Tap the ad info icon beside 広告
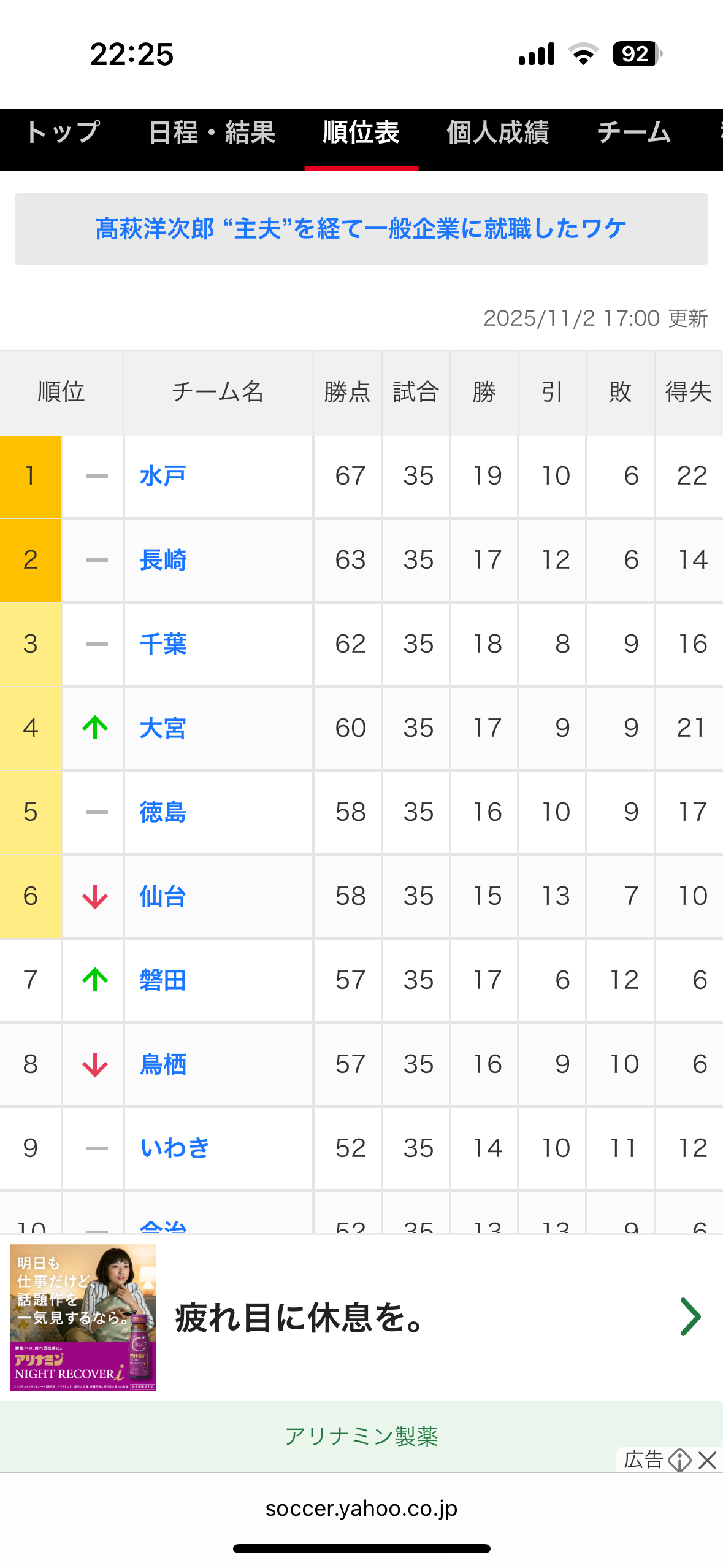Viewport: 723px width, 1568px height. [679, 1460]
